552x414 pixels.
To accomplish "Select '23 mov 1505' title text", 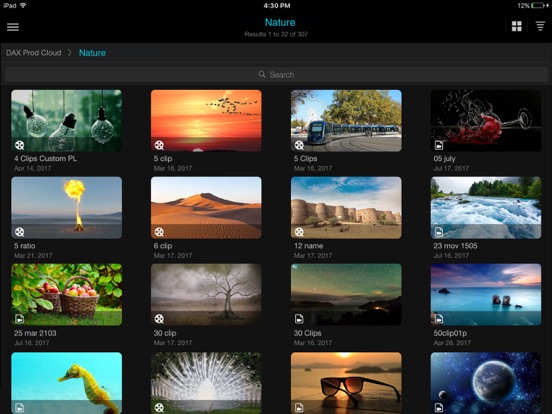I will (x=455, y=246).
